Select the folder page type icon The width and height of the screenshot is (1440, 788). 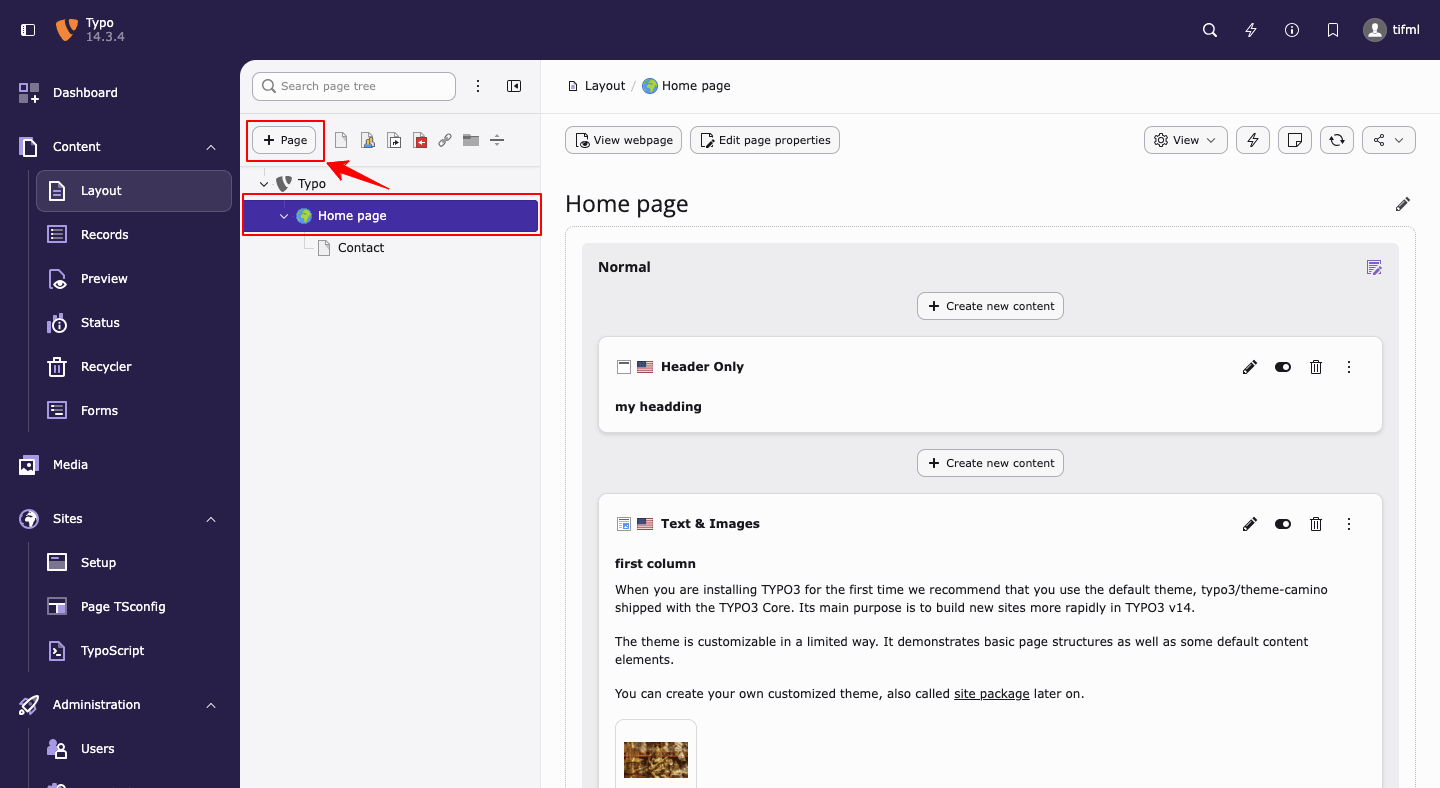pos(471,141)
